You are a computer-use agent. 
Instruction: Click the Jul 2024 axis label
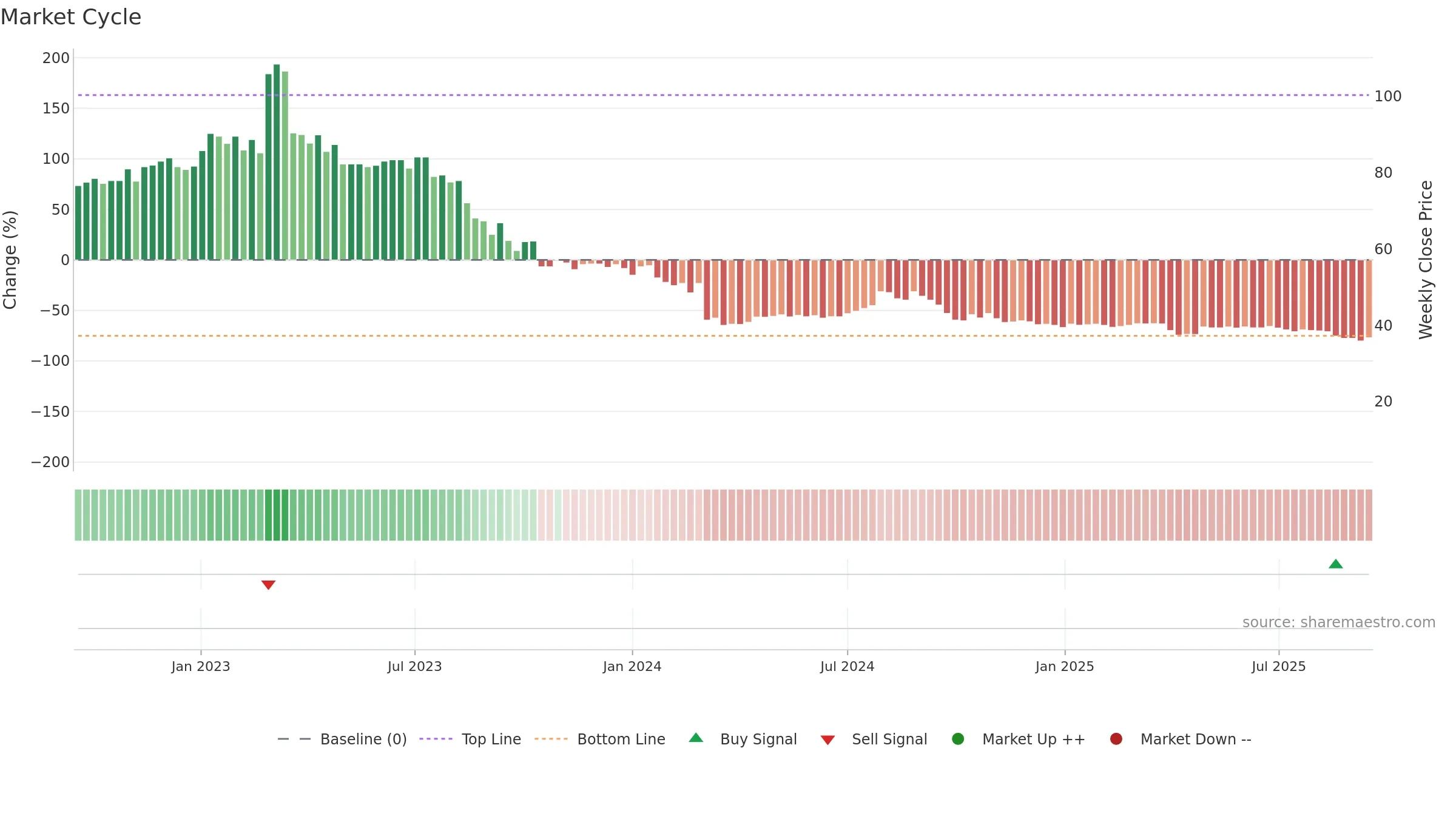coord(848,666)
